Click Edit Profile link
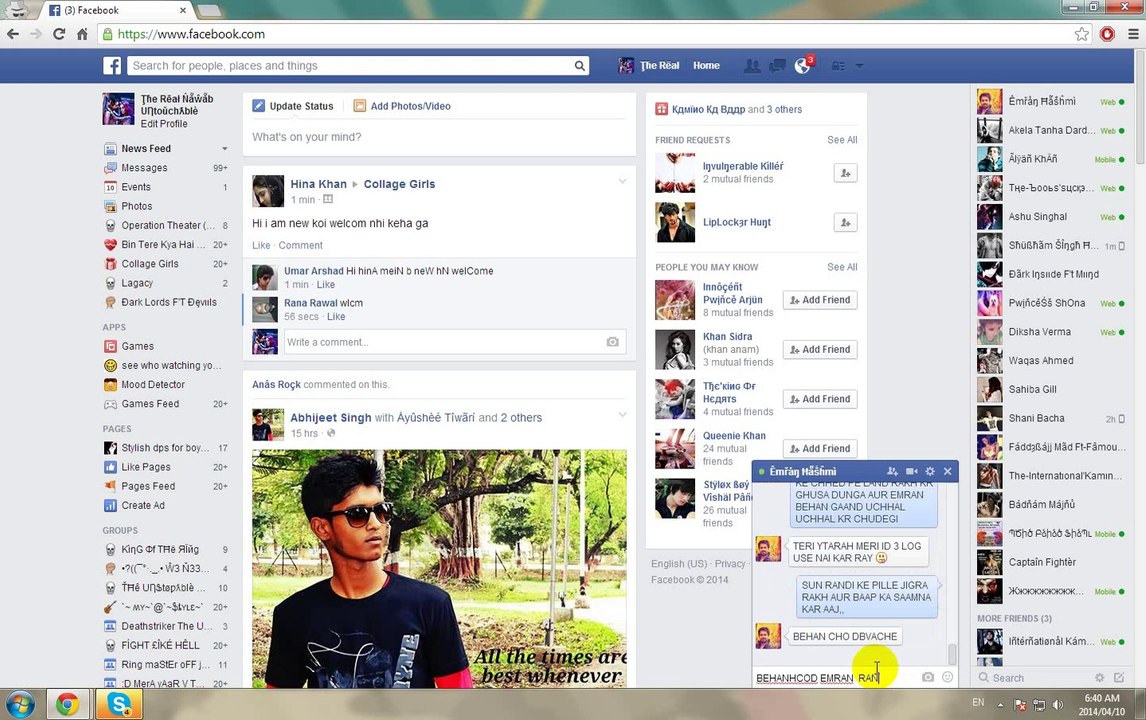This screenshot has width=1146, height=720. tap(164, 124)
